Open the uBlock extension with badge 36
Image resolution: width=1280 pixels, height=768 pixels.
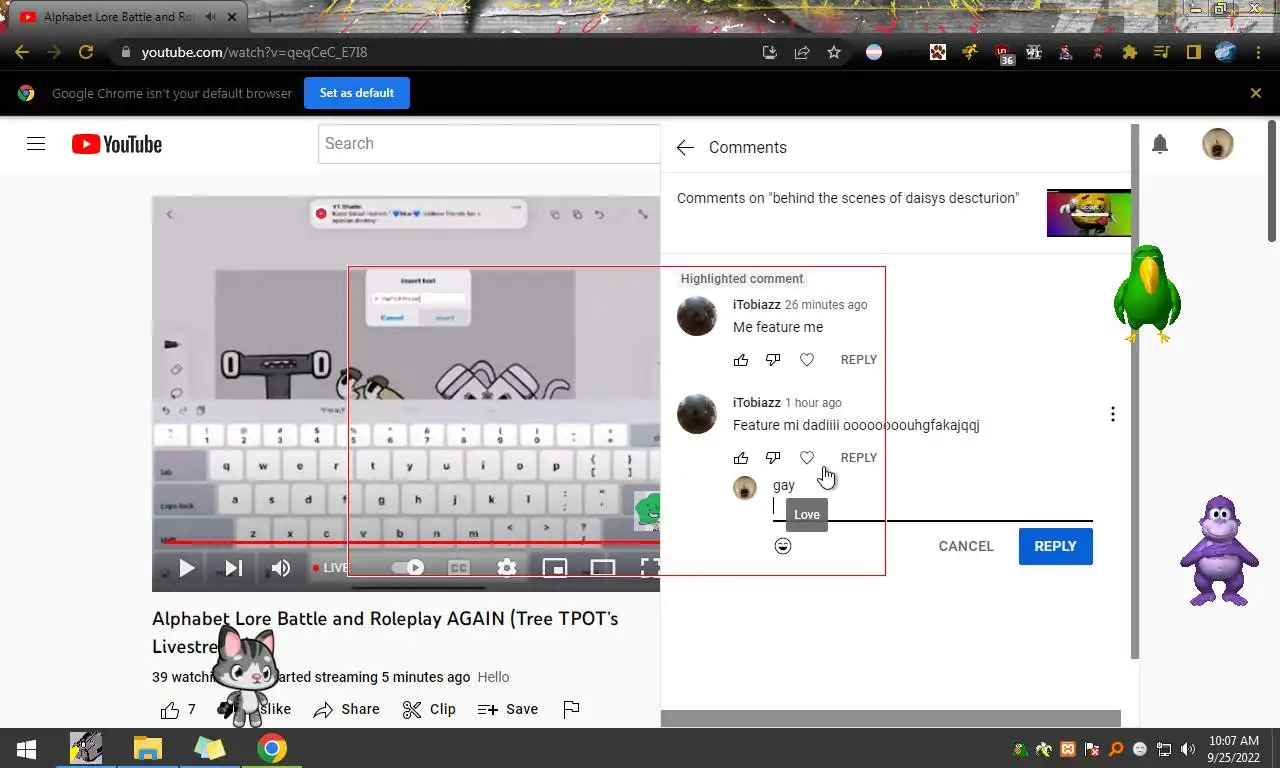(x=1003, y=53)
